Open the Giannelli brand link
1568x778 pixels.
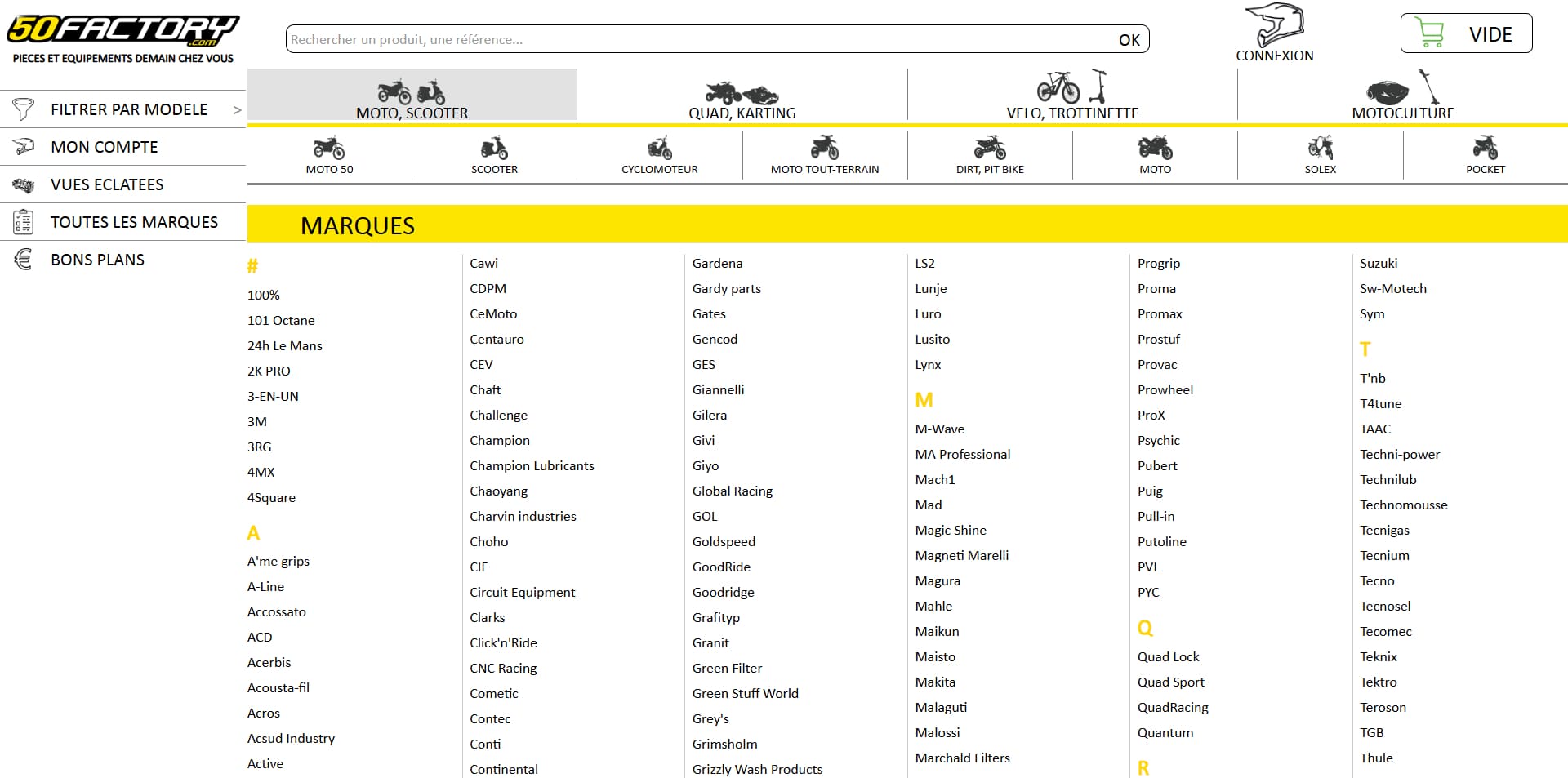tap(719, 389)
